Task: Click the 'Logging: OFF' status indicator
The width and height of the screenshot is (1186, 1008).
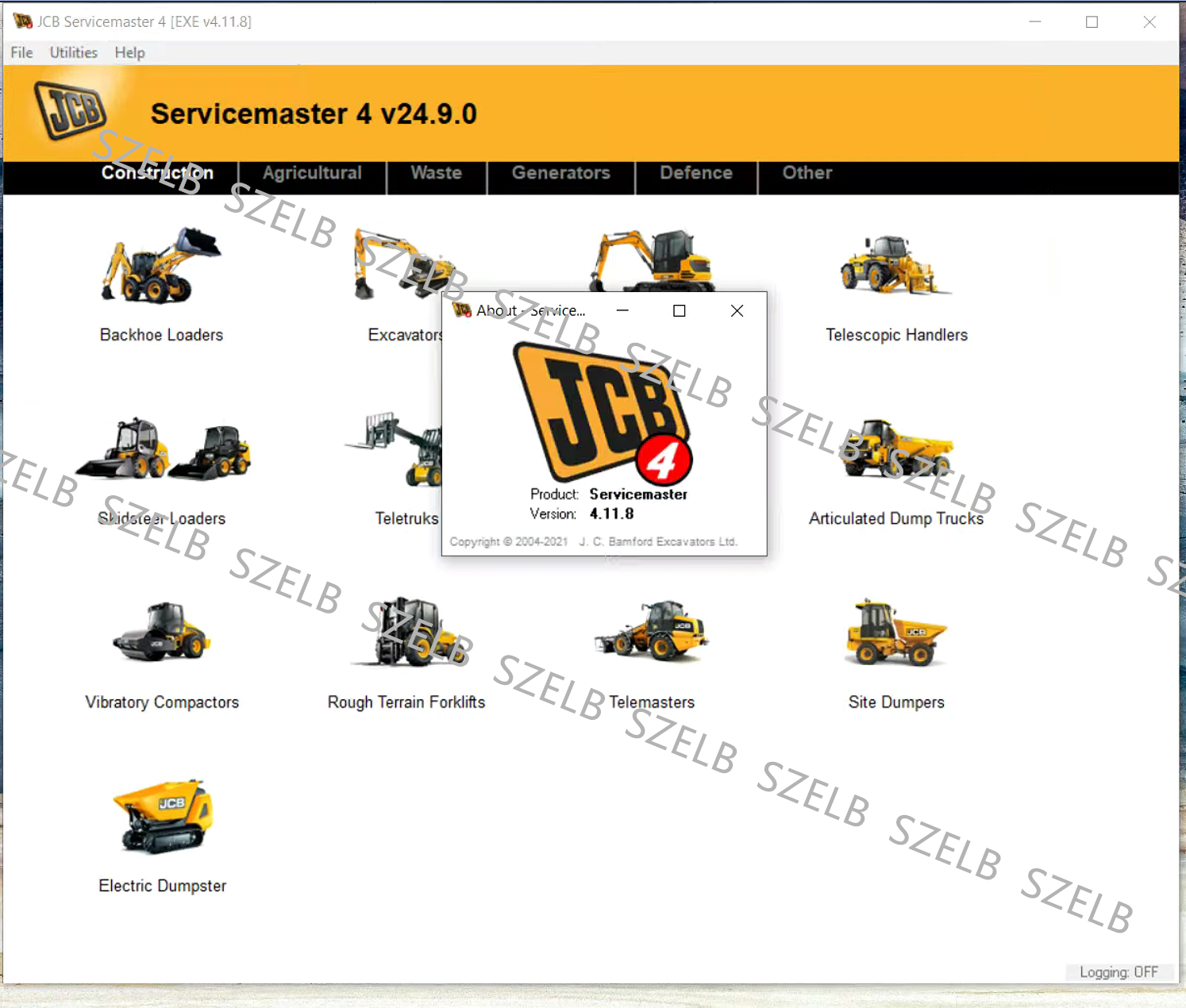Action: tap(1119, 972)
